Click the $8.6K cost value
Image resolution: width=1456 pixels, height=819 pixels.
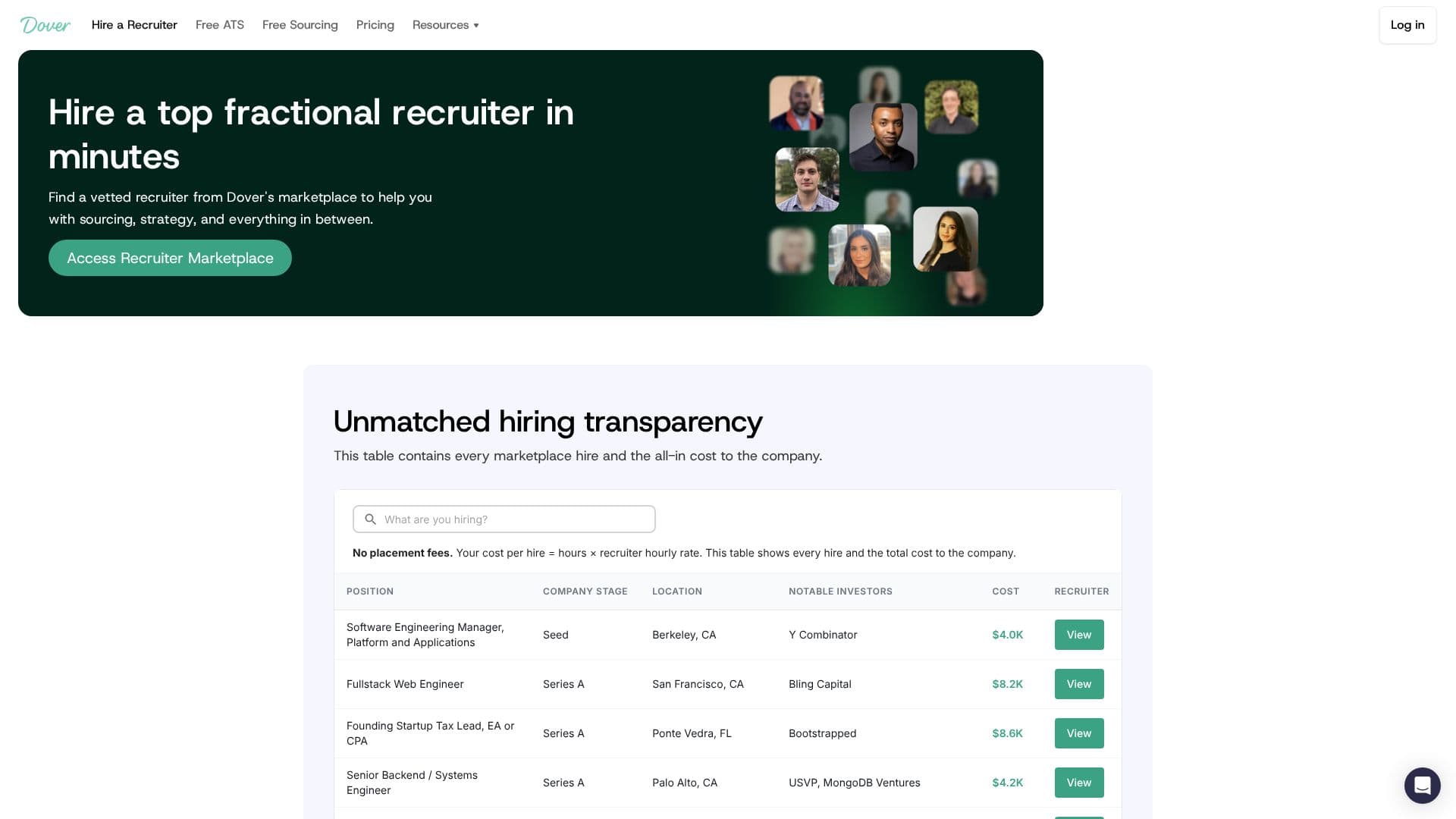[x=1008, y=733]
